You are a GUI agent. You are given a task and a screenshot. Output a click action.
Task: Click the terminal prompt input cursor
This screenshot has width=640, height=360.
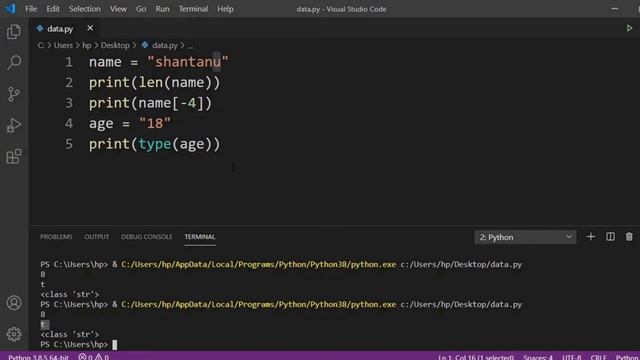(x=115, y=344)
